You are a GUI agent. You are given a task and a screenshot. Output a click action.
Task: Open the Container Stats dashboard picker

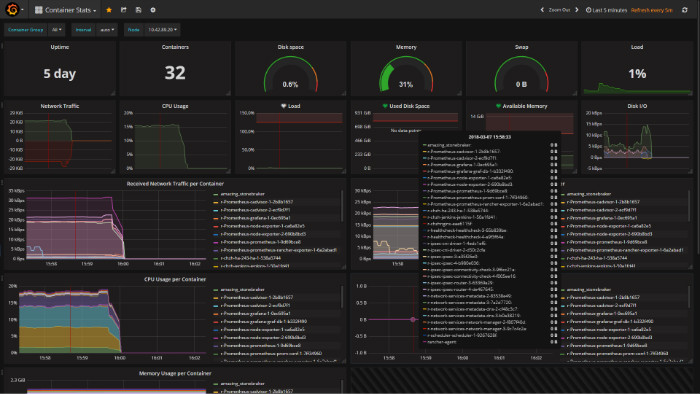(x=66, y=10)
